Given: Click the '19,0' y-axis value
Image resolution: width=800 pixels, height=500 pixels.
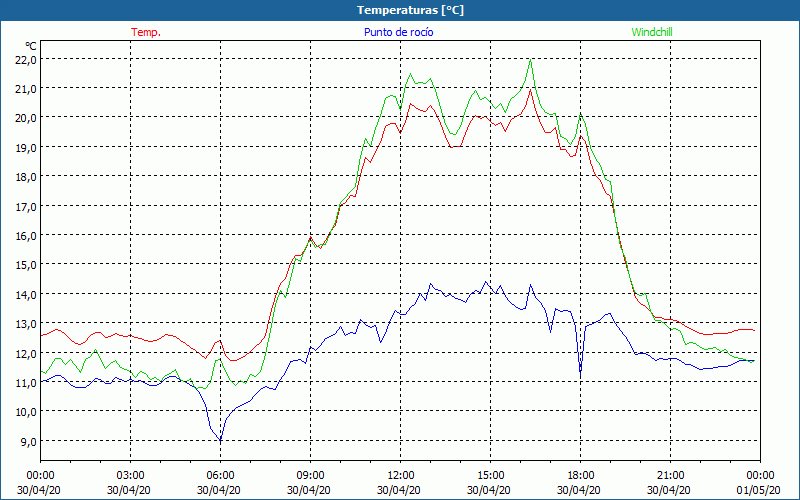Looking at the screenshot, I should pos(27,148).
